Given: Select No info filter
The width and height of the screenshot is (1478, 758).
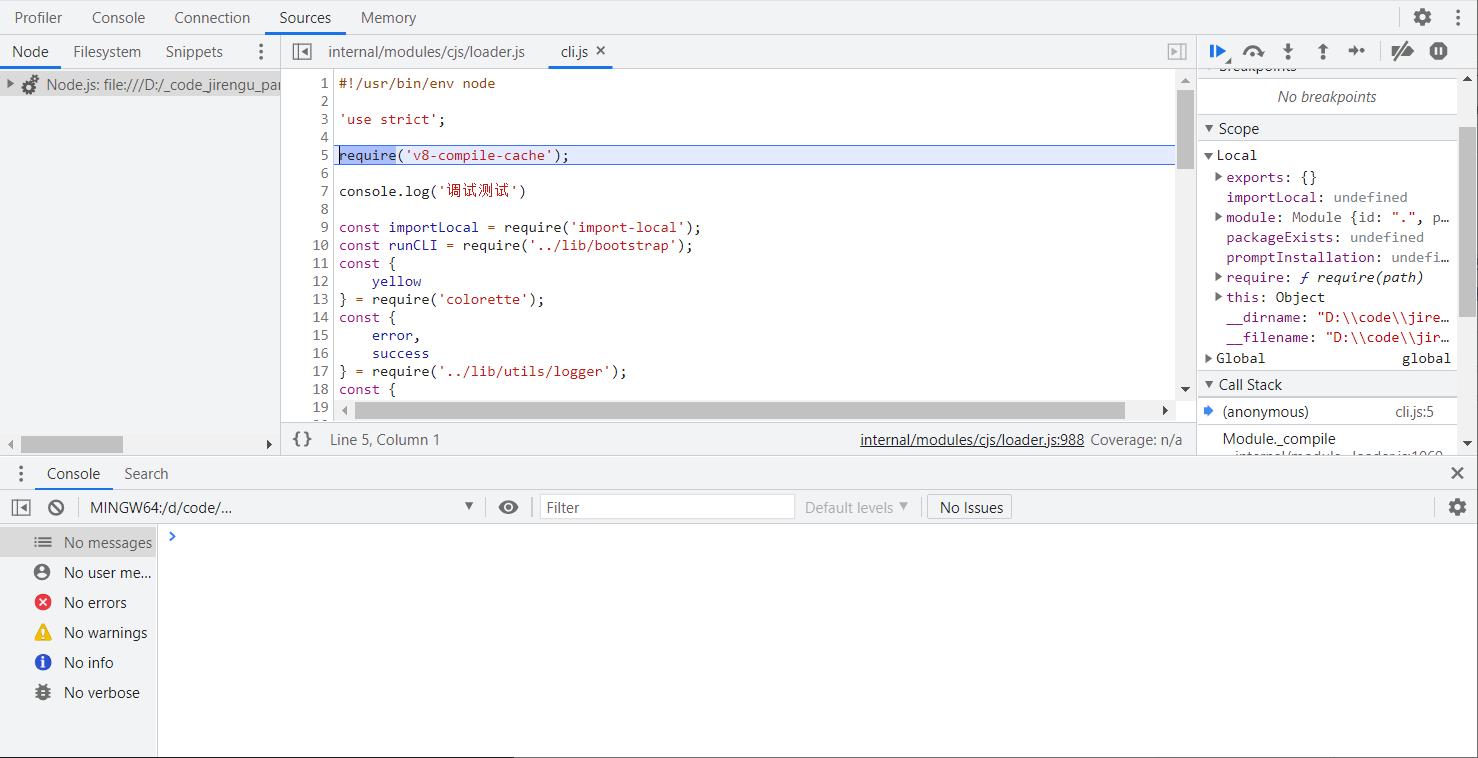Looking at the screenshot, I should [x=78, y=662].
